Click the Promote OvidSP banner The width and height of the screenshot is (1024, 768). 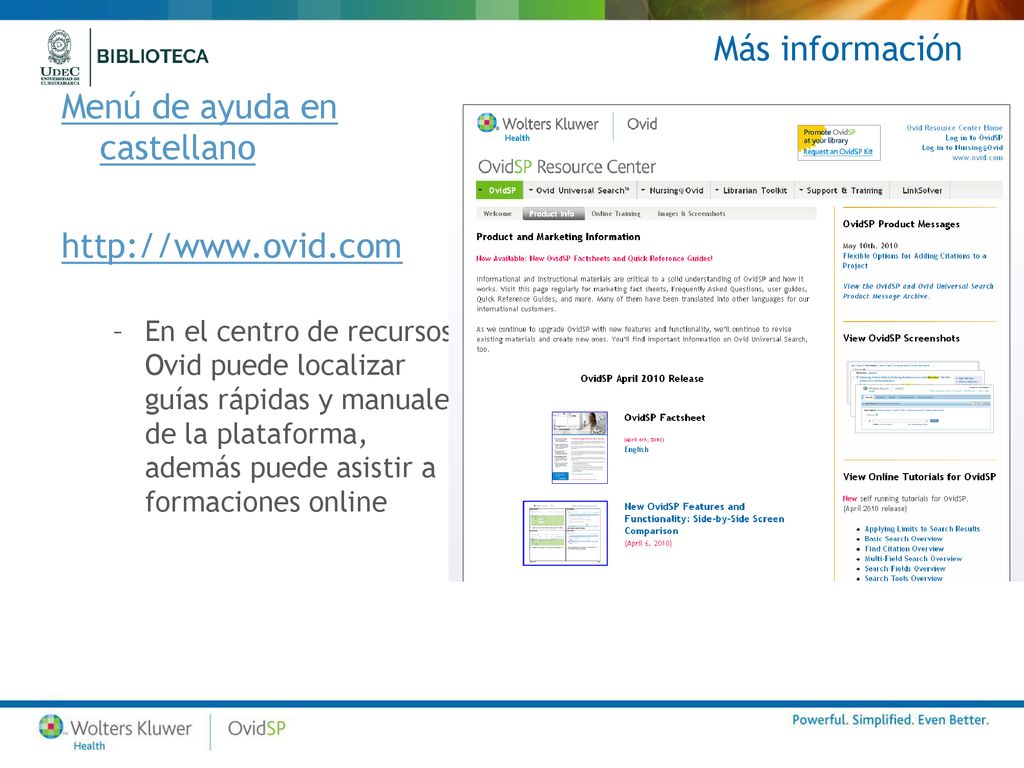click(839, 142)
